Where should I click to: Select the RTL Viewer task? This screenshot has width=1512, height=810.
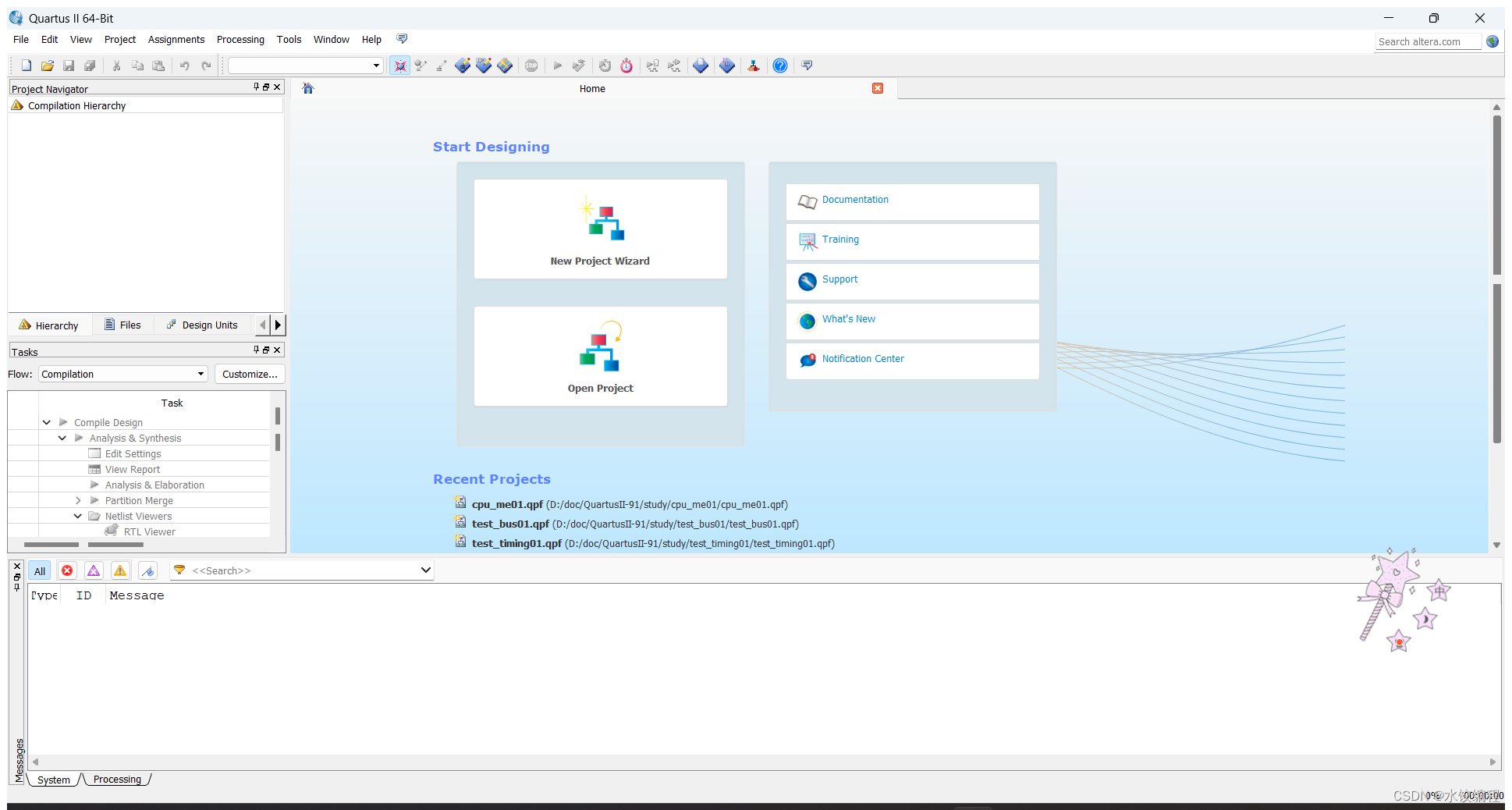coord(148,531)
